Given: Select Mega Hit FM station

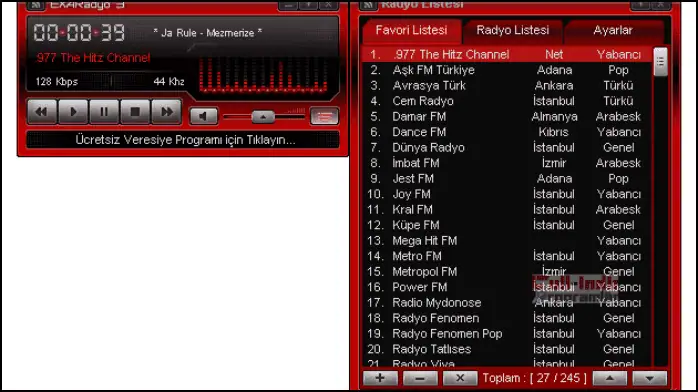Looking at the screenshot, I should click(507, 241).
